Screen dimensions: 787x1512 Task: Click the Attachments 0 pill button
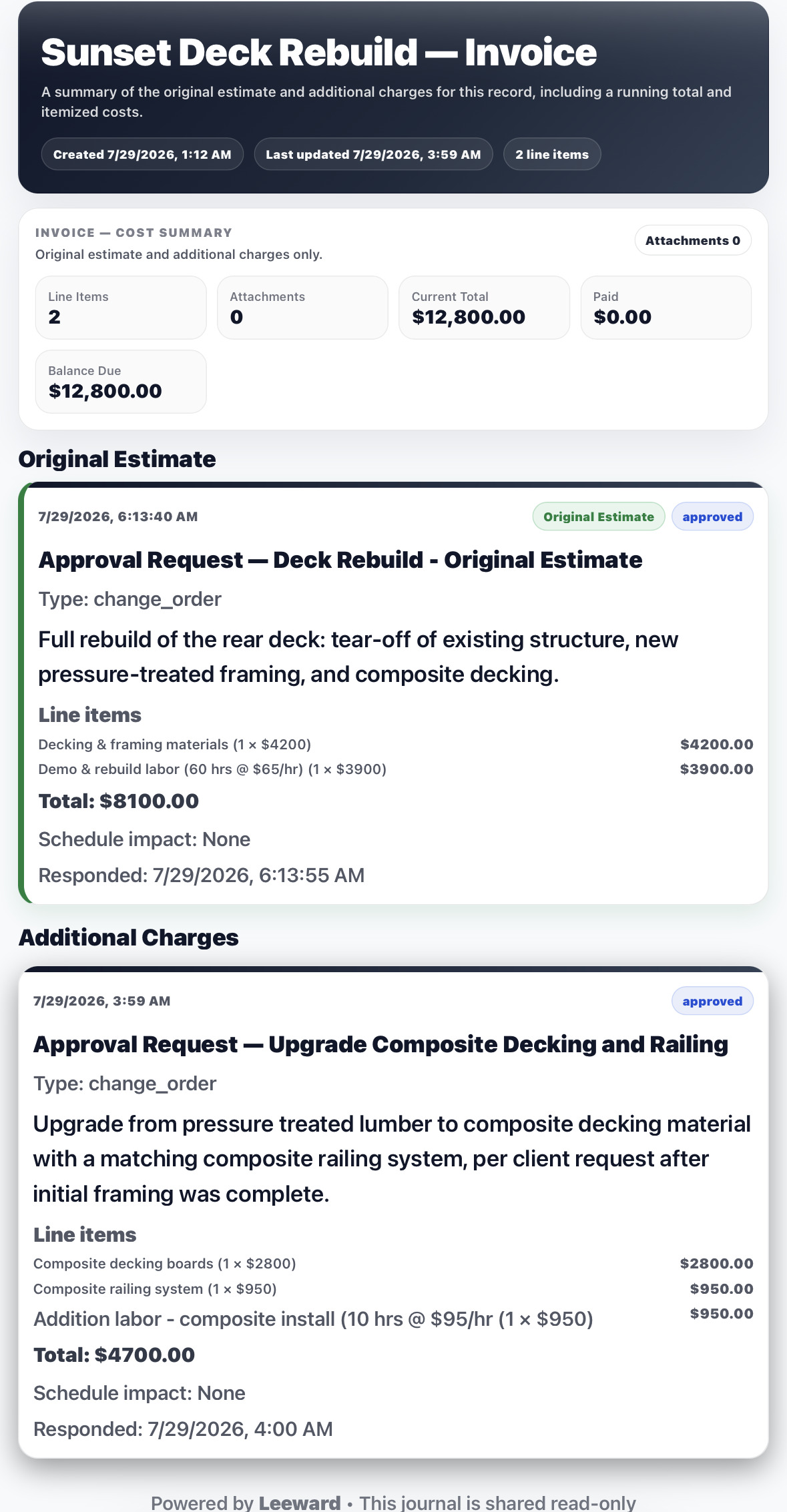[692, 240]
